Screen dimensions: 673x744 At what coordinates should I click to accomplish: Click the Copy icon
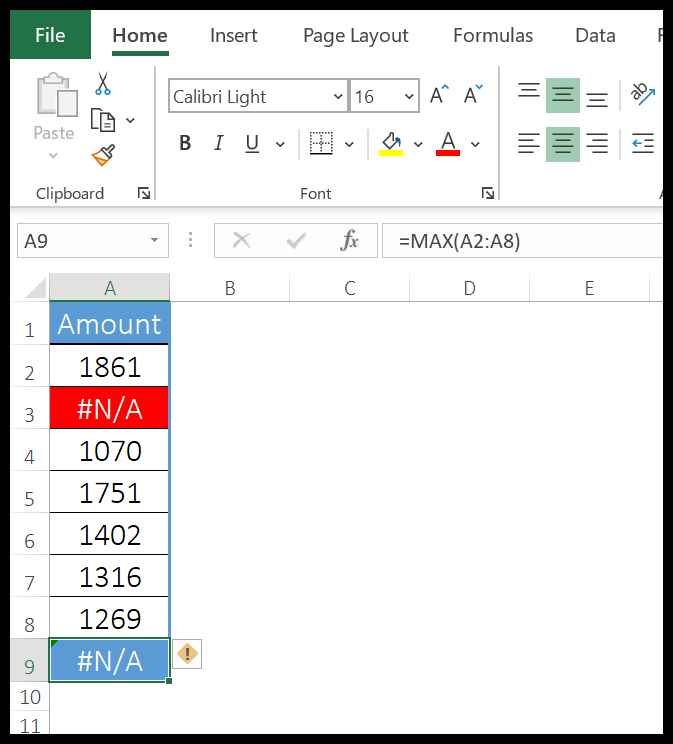tap(103, 120)
